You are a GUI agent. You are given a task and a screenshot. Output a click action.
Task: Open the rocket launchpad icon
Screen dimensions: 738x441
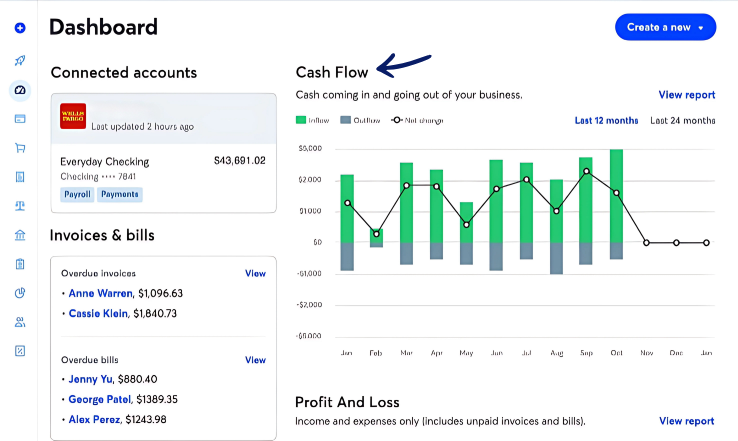[20, 61]
